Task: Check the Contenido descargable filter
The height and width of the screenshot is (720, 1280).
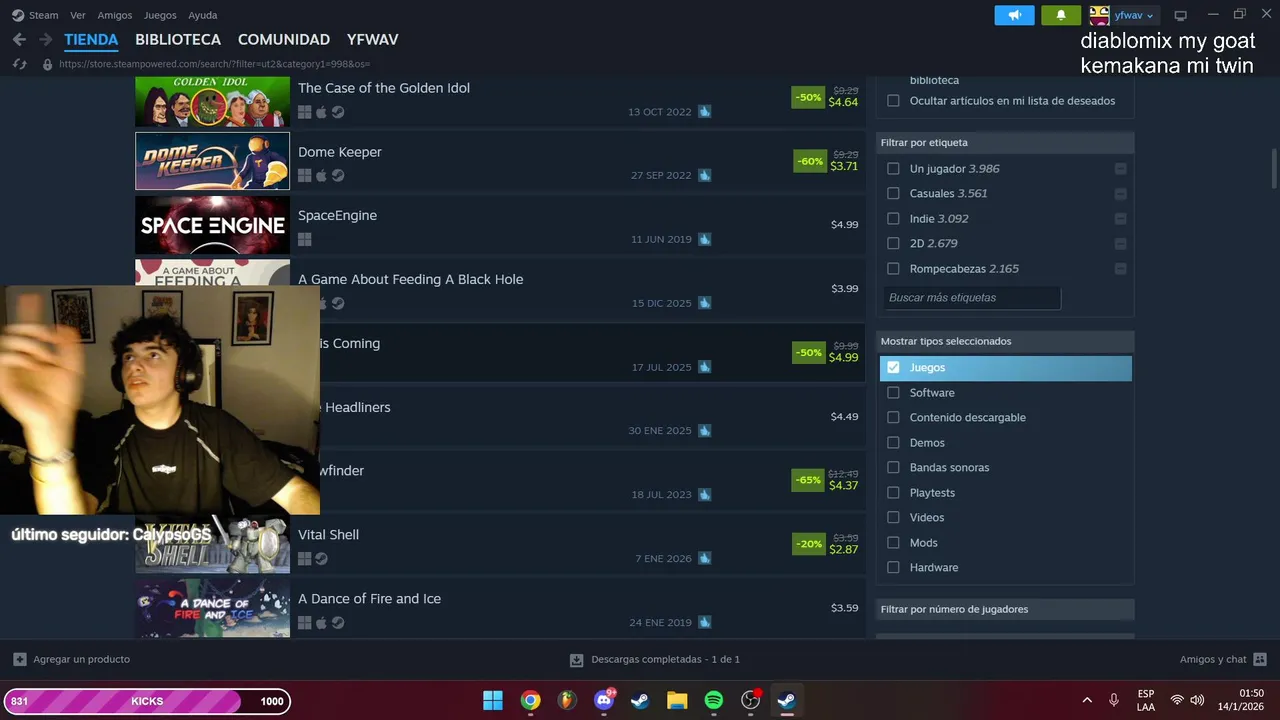Action: click(x=894, y=418)
